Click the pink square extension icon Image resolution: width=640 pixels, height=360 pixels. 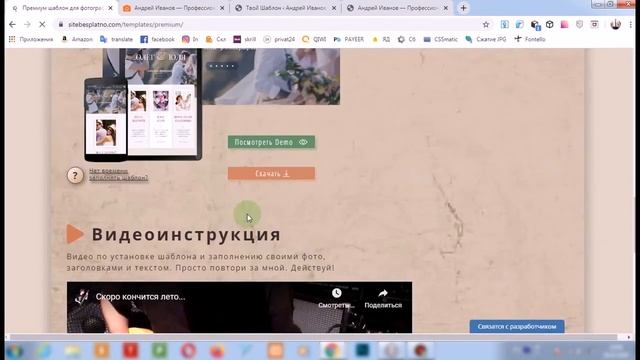pyautogui.click(x=564, y=24)
